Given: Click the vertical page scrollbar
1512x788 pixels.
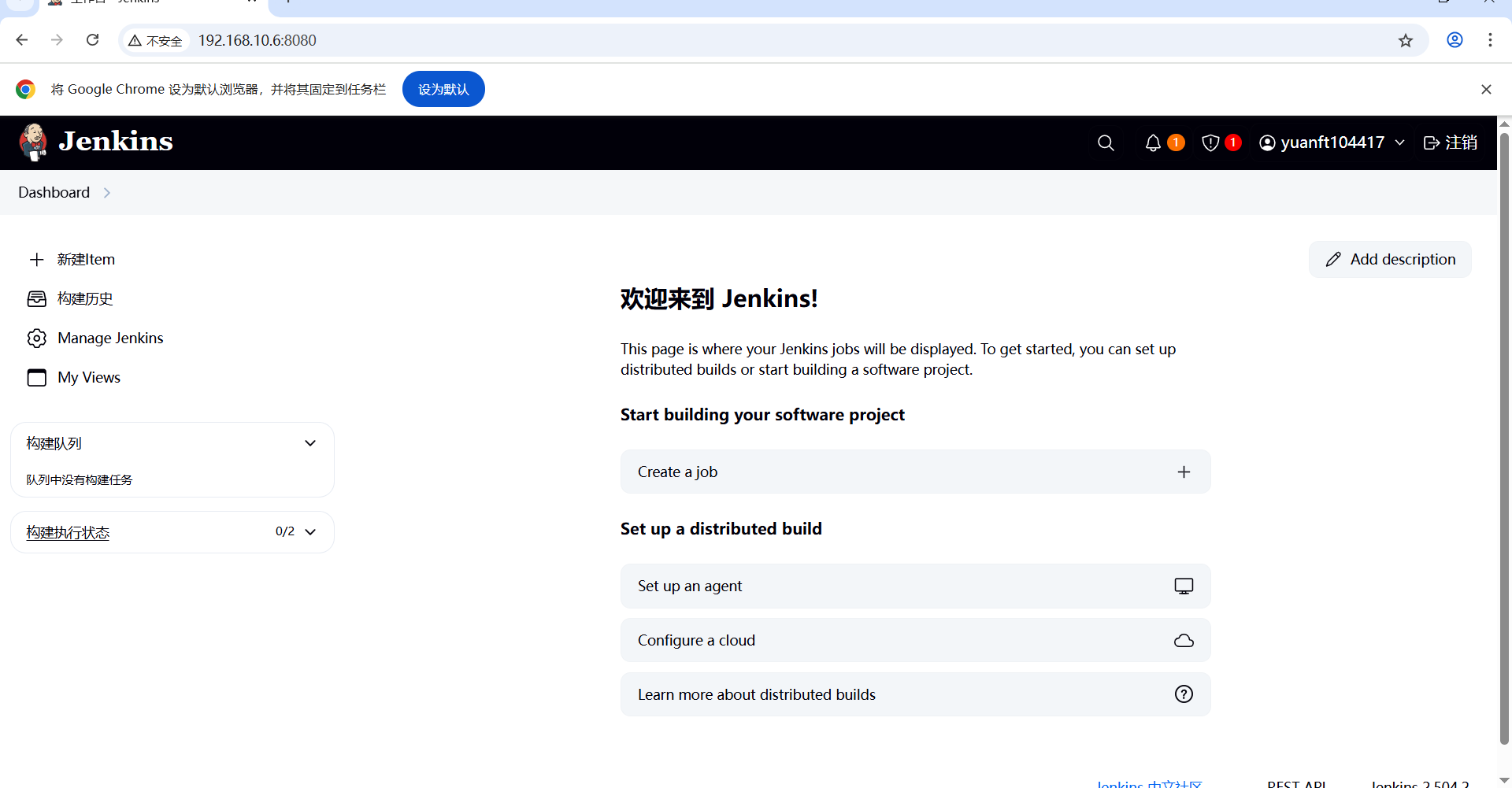Looking at the screenshot, I should 1504,438.
